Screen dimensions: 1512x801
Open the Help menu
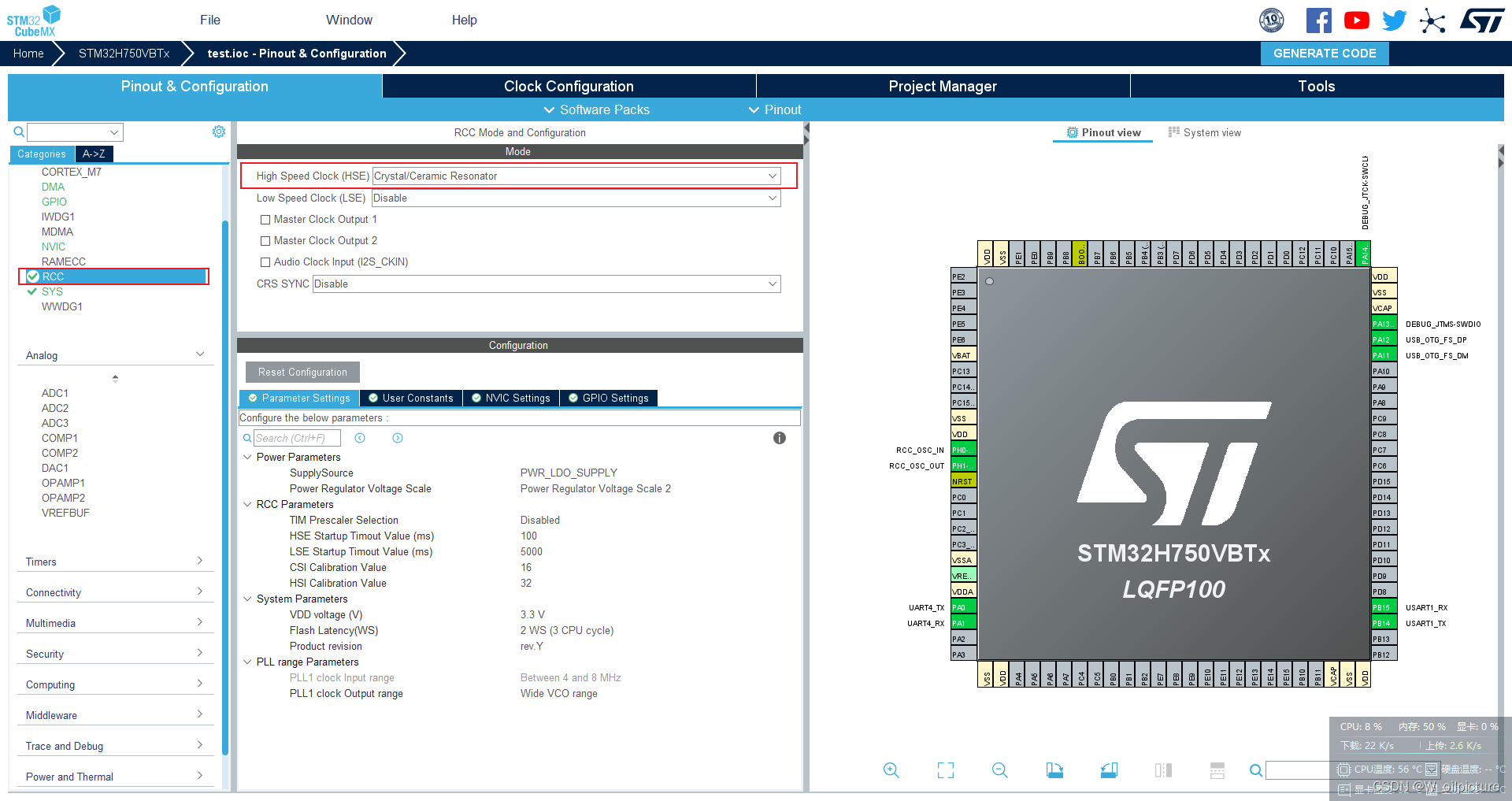(465, 20)
